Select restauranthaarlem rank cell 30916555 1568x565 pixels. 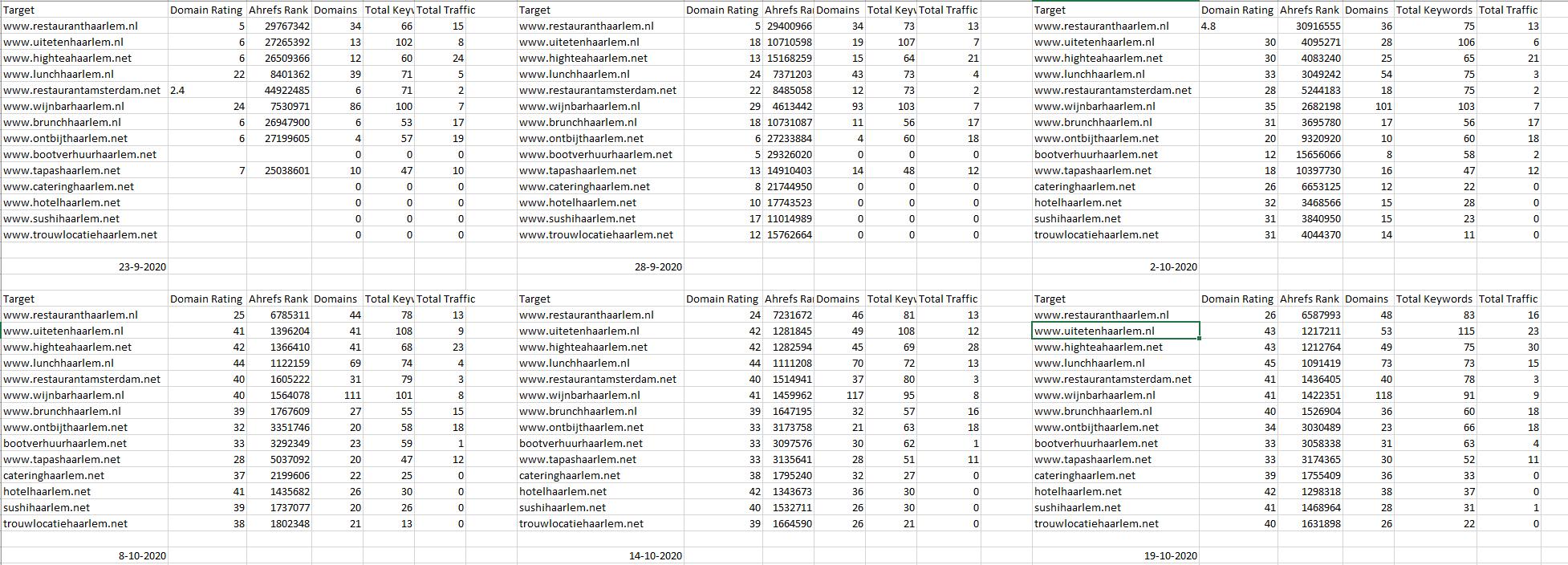coord(1310,26)
